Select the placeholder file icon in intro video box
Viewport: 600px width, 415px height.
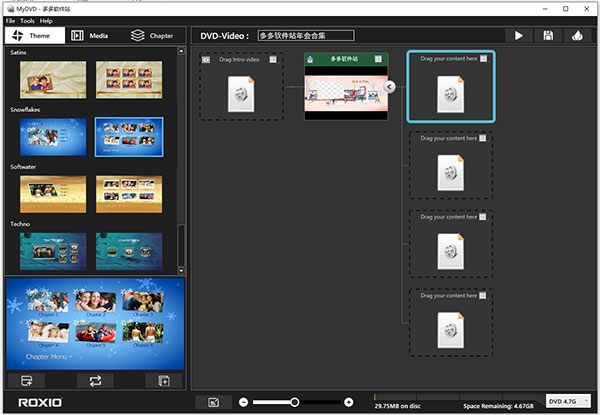click(241, 94)
